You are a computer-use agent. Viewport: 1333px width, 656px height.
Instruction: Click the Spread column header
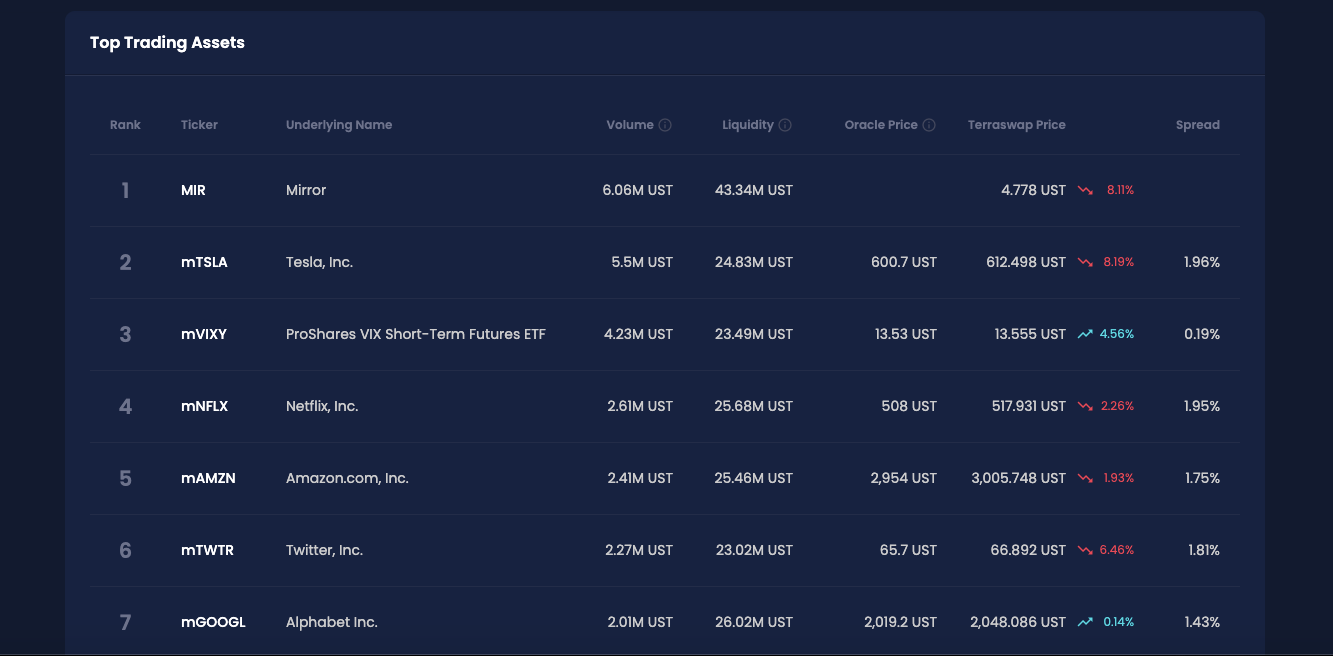[1198, 125]
